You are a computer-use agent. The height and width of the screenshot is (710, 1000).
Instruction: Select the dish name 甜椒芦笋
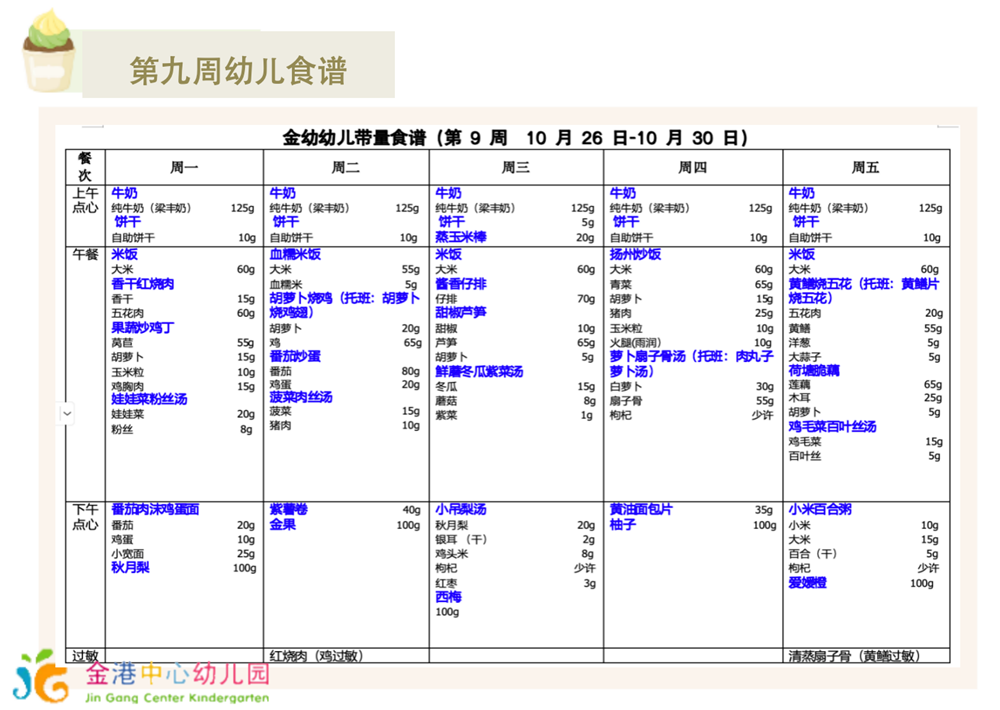tap(461, 312)
